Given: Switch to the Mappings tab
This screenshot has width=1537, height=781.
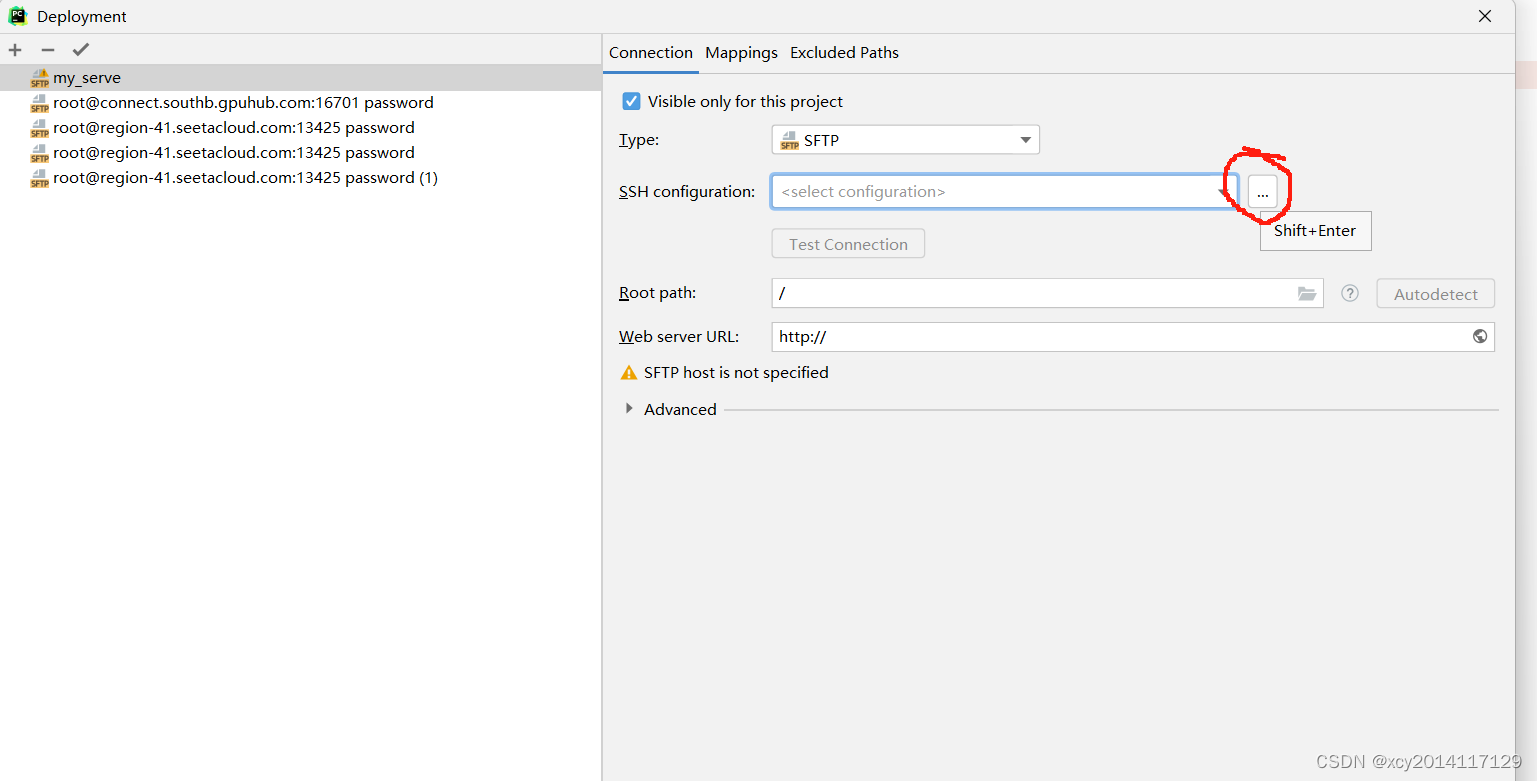Looking at the screenshot, I should coord(741,52).
